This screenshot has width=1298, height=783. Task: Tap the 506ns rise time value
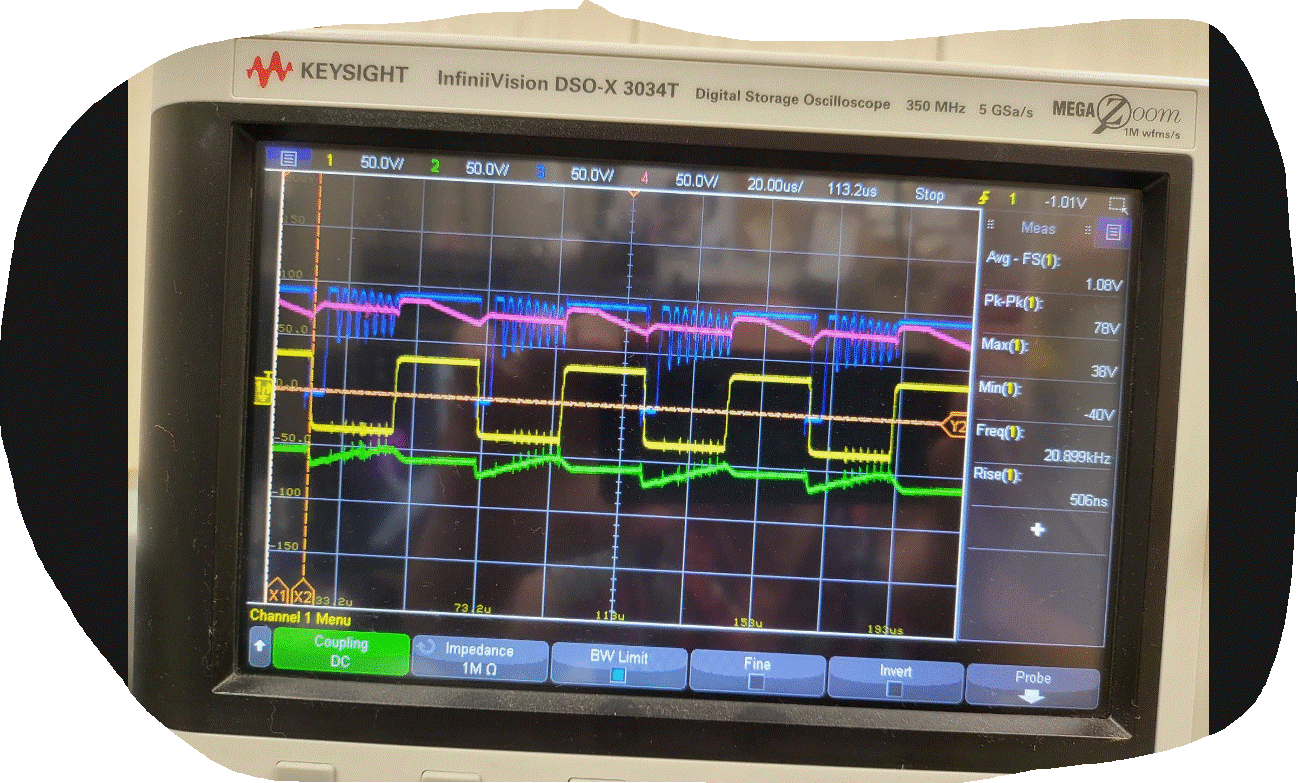(x=1088, y=499)
